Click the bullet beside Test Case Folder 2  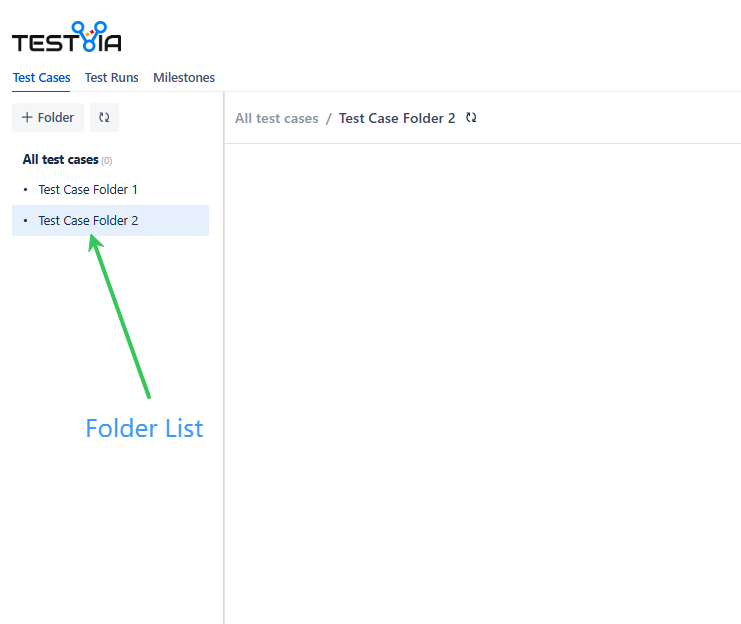click(26, 221)
